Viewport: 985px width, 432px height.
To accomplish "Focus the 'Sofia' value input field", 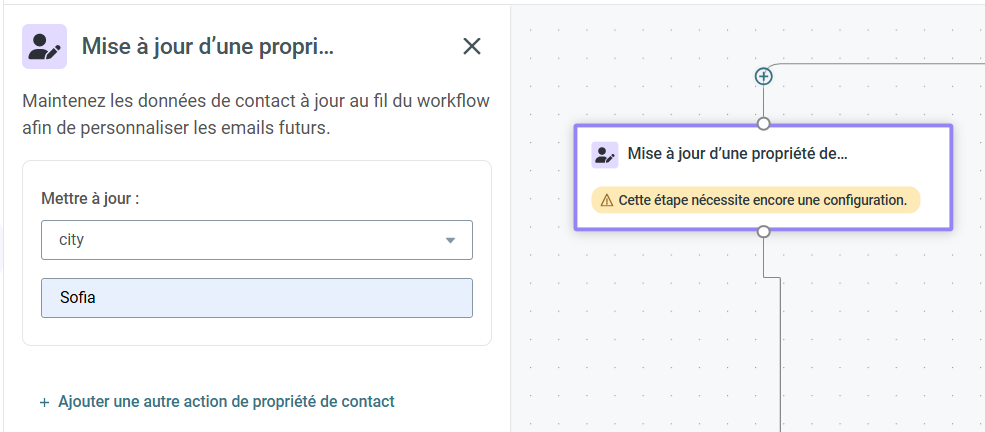I will tap(257, 298).
